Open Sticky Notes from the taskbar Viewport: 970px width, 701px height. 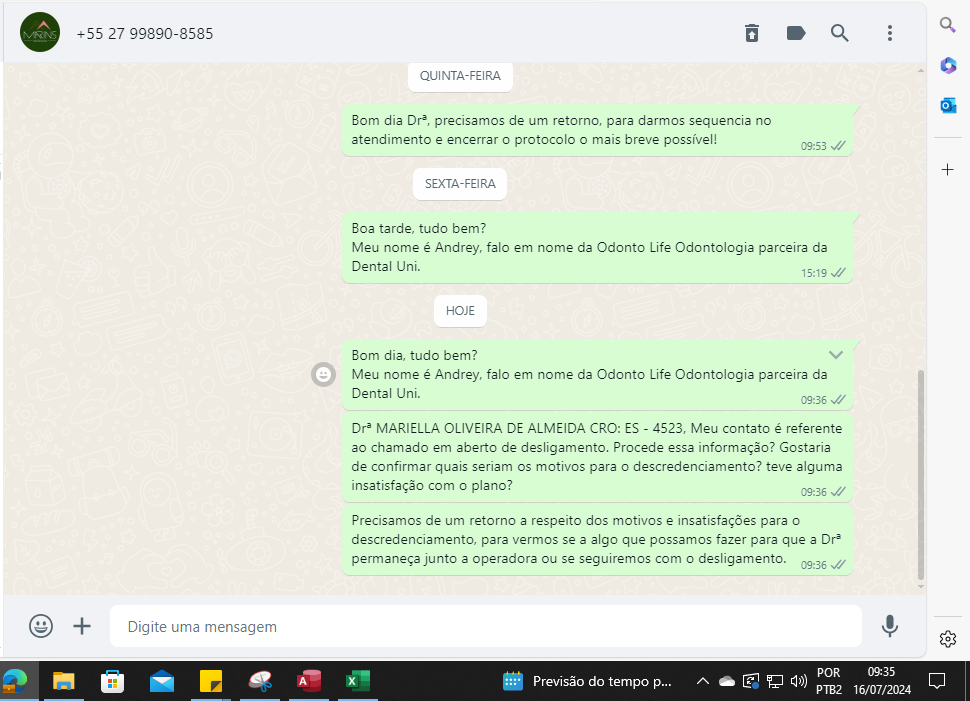[210, 681]
